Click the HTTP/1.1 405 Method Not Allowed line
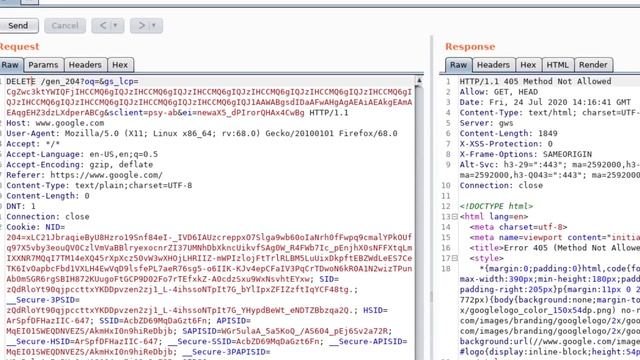 (536, 82)
